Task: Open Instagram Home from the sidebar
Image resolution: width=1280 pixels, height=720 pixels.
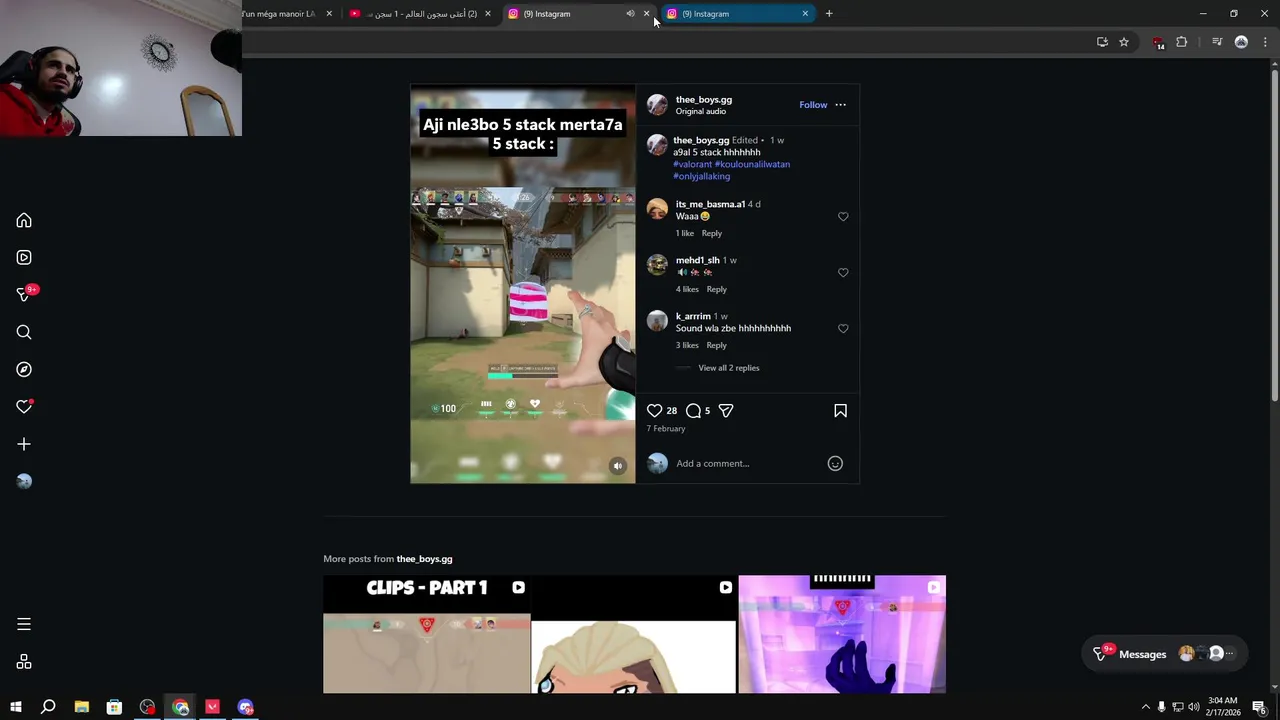Action: [x=24, y=220]
